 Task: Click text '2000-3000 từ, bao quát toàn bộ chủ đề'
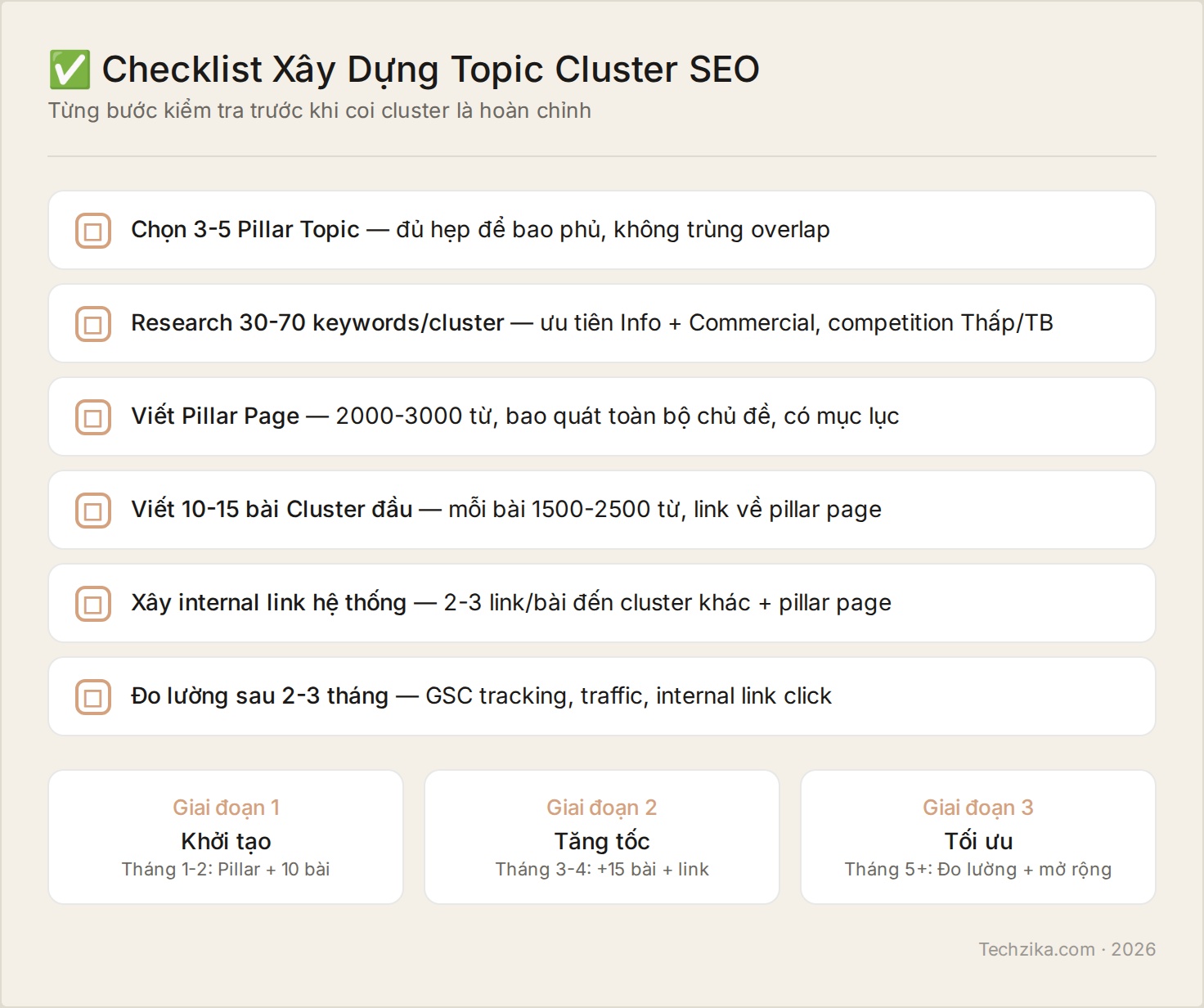556,416
